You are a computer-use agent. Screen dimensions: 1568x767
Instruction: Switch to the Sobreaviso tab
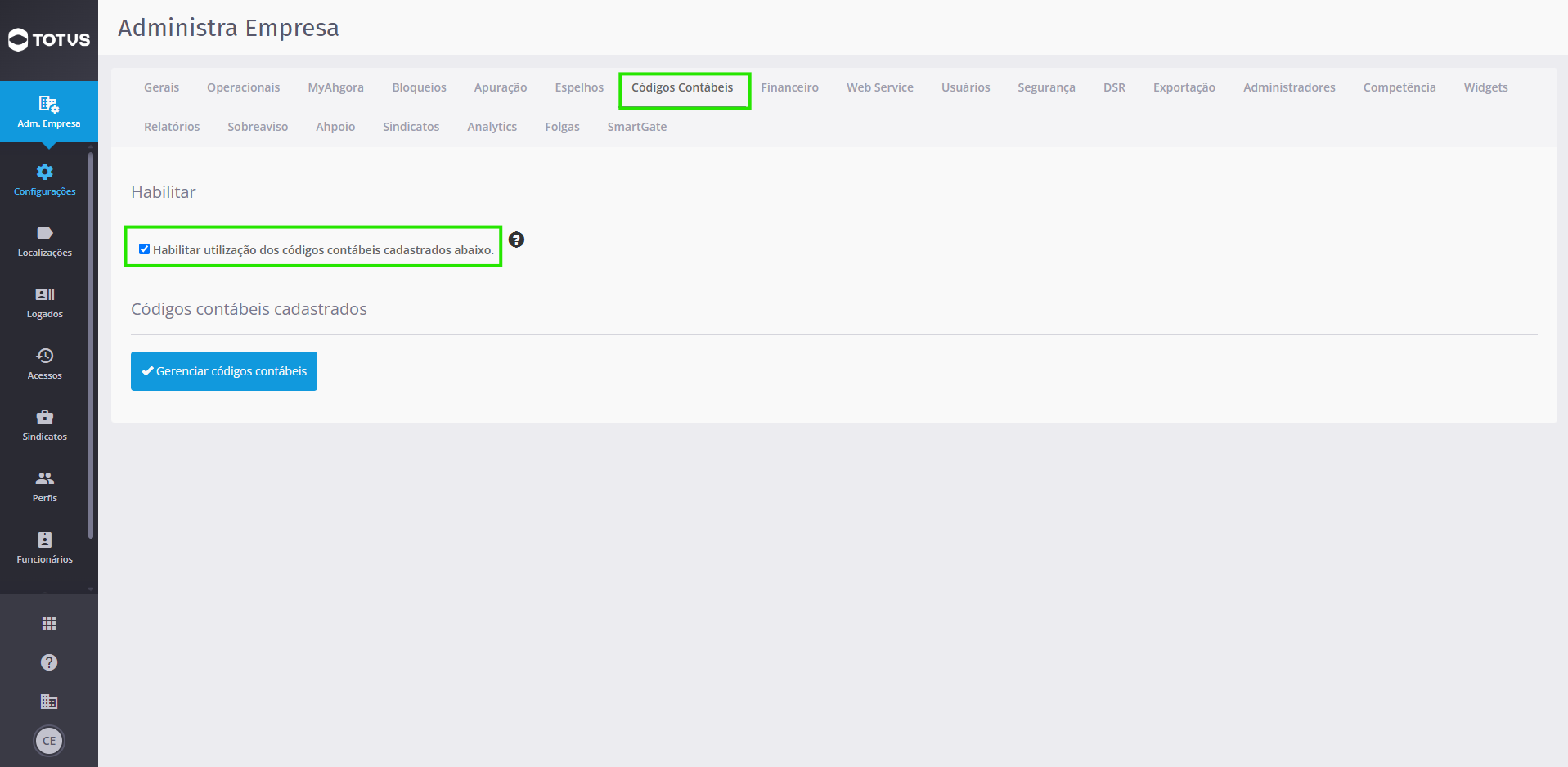258,127
